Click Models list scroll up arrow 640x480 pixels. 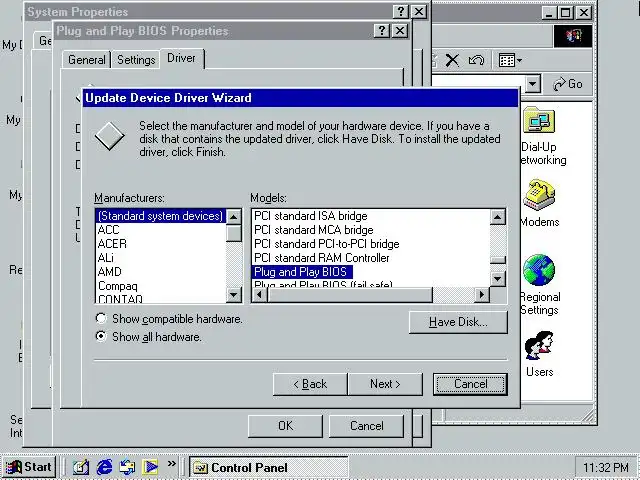pyautogui.click(x=498, y=217)
